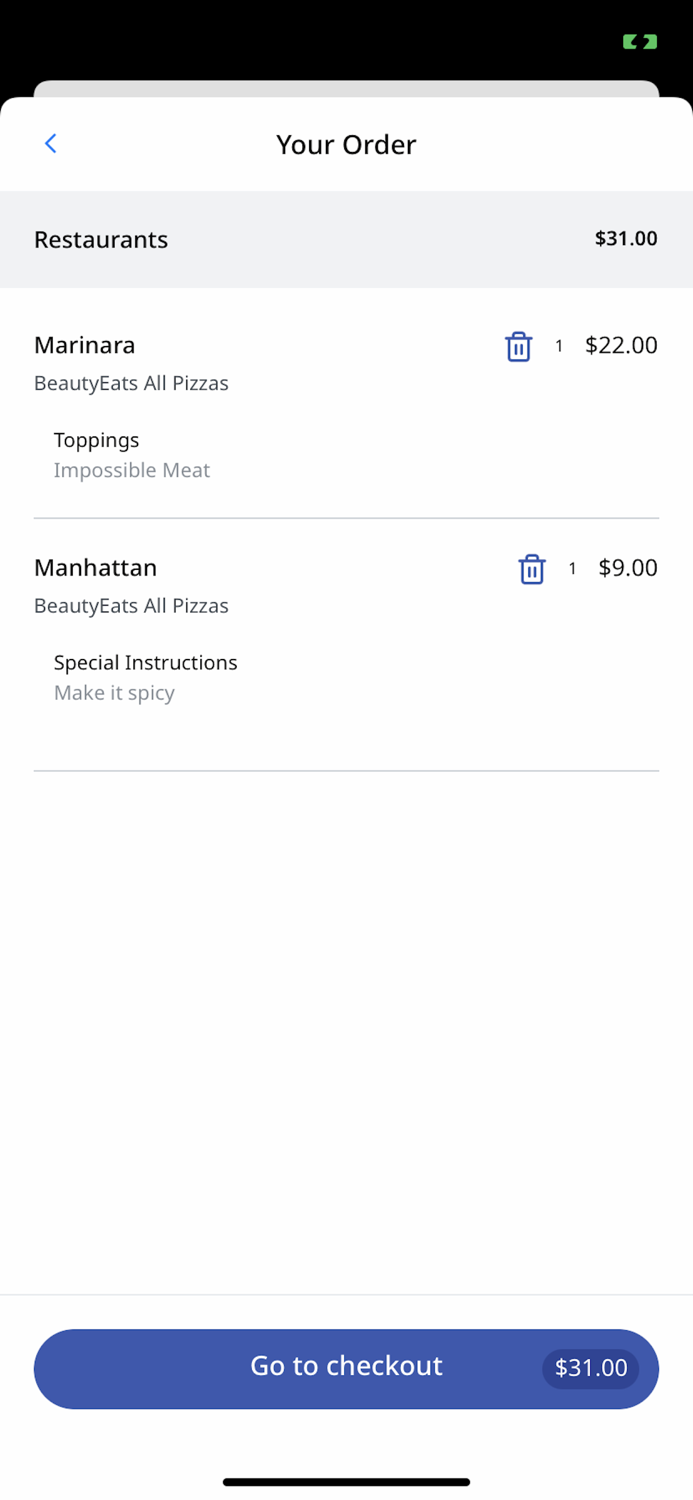Select the blue back arrow icon
Screen dimensions: 693x1500
(x=50, y=143)
